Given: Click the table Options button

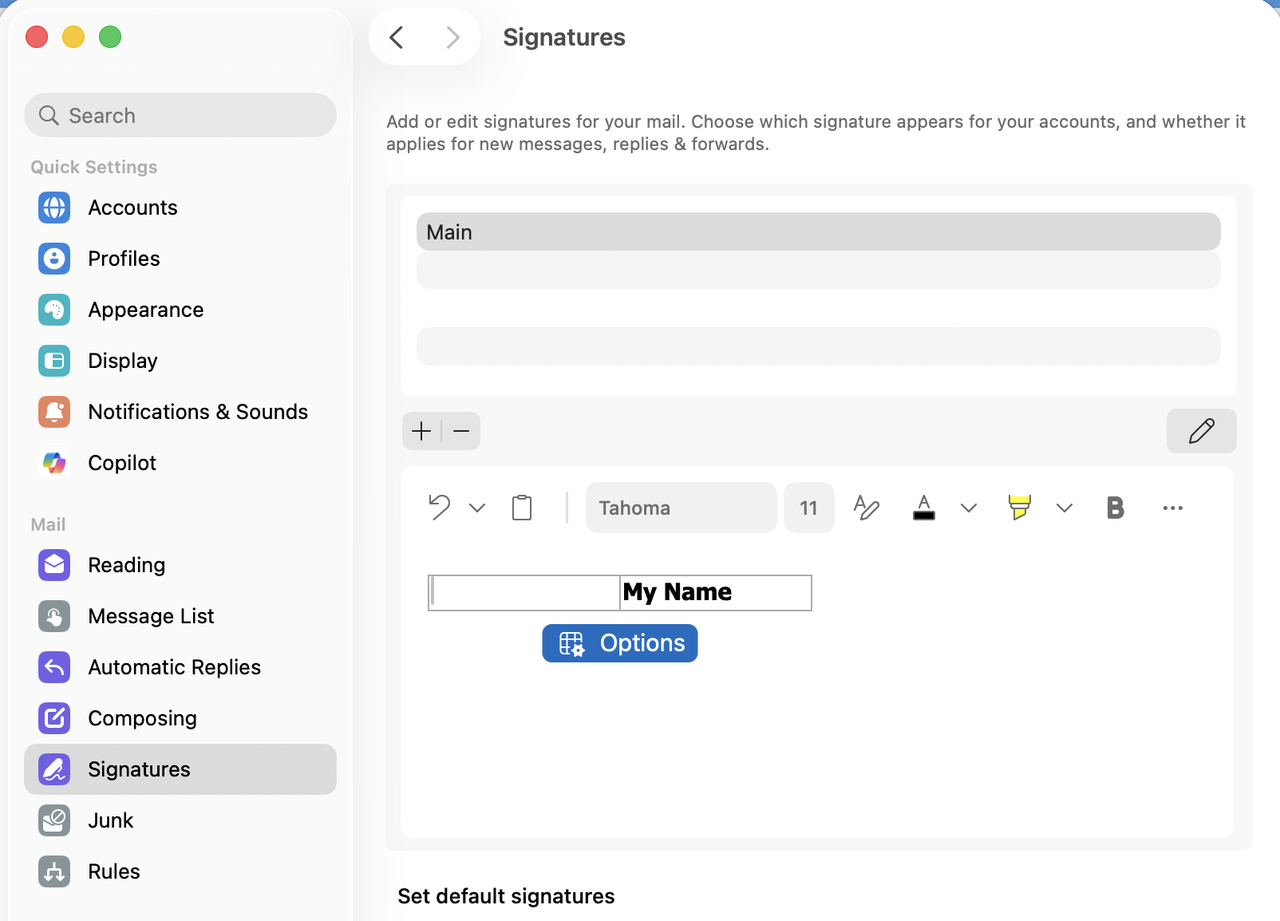Looking at the screenshot, I should [x=620, y=643].
